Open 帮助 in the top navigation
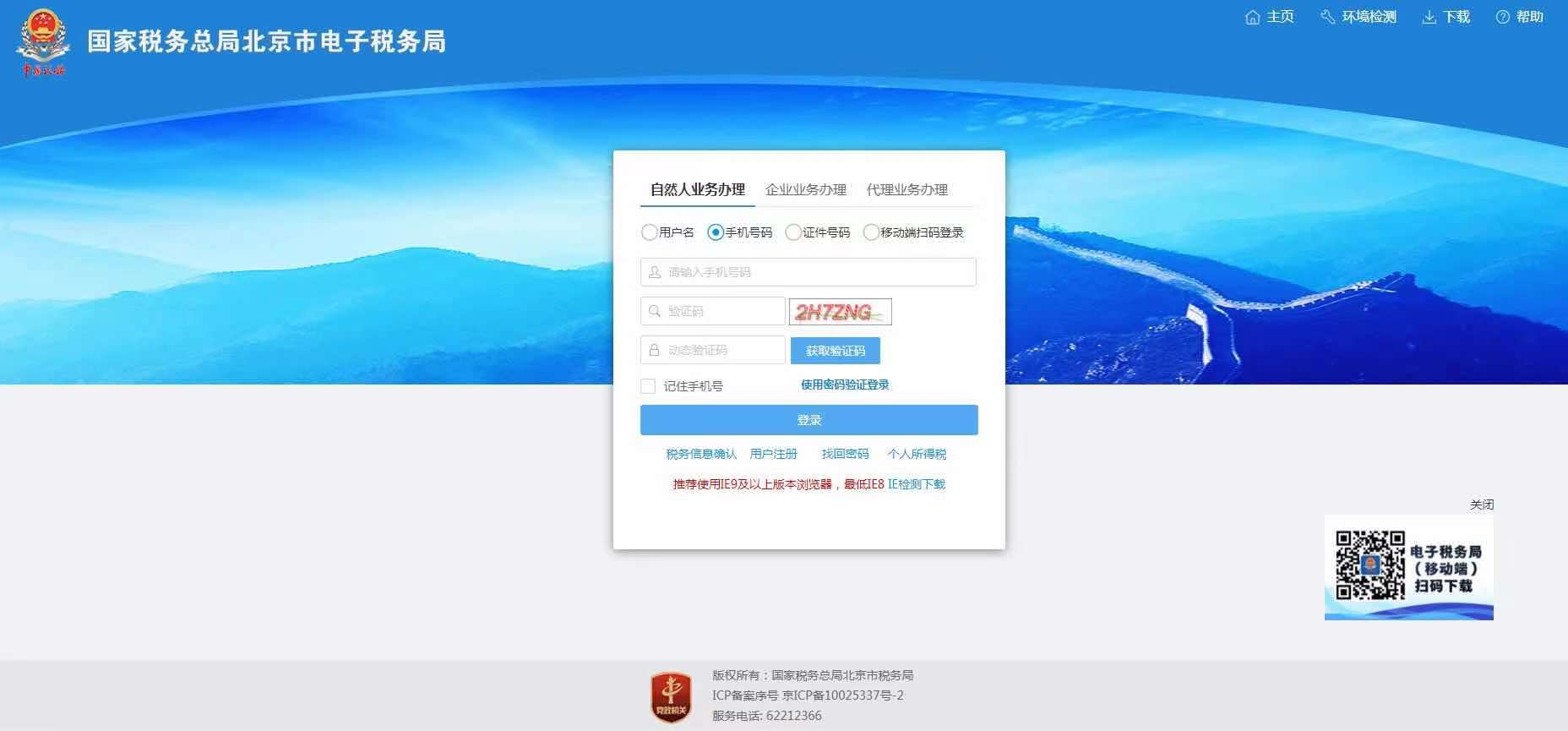This screenshot has height=731, width=1568. [x=1530, y=17]
